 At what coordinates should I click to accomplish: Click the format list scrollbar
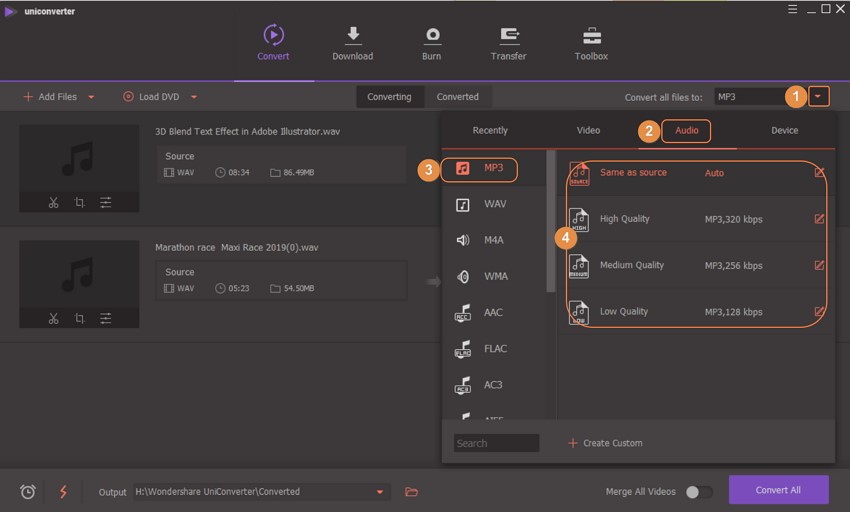(x=551, y=220)
